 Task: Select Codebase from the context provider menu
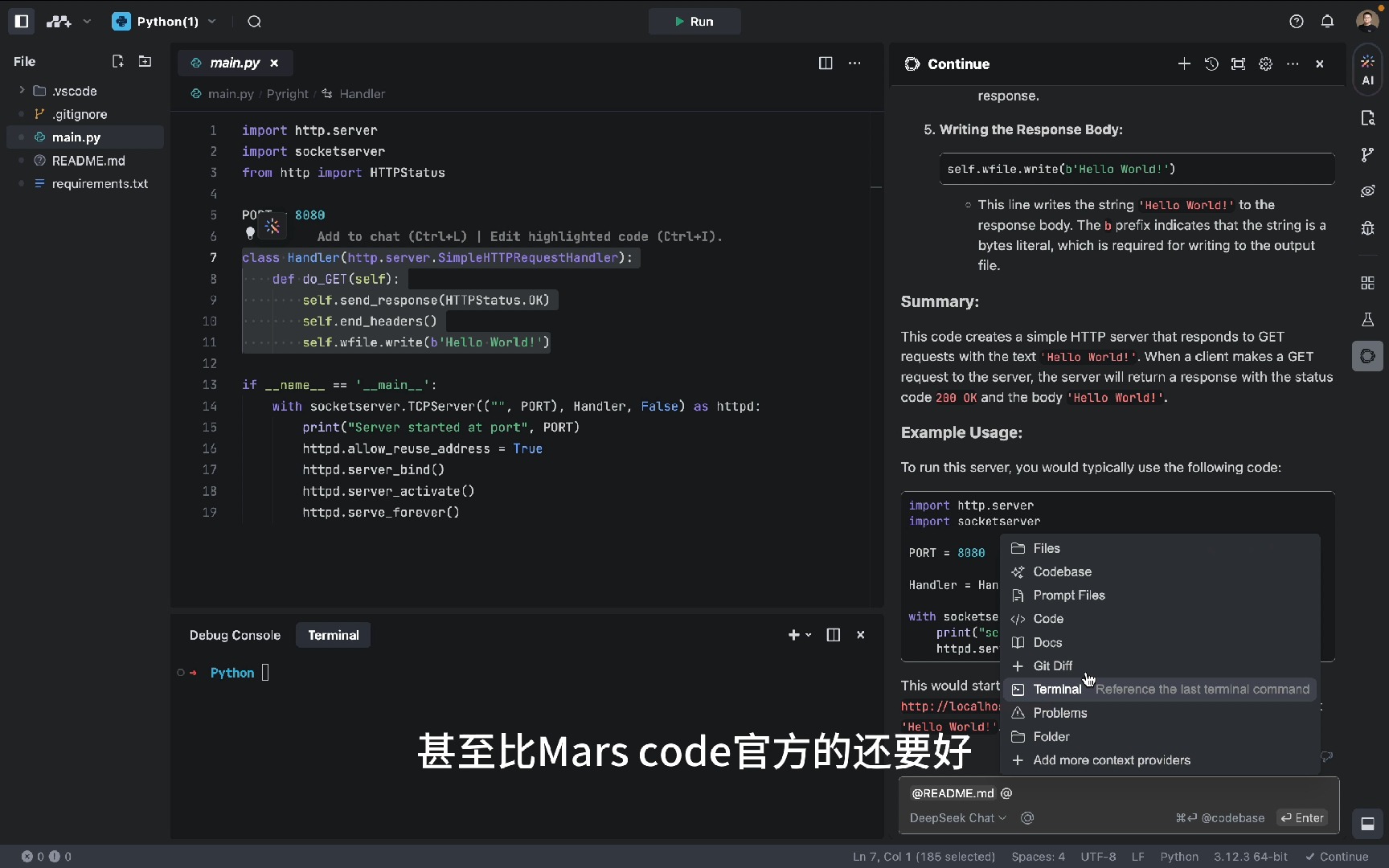(x=1061, y=571)
